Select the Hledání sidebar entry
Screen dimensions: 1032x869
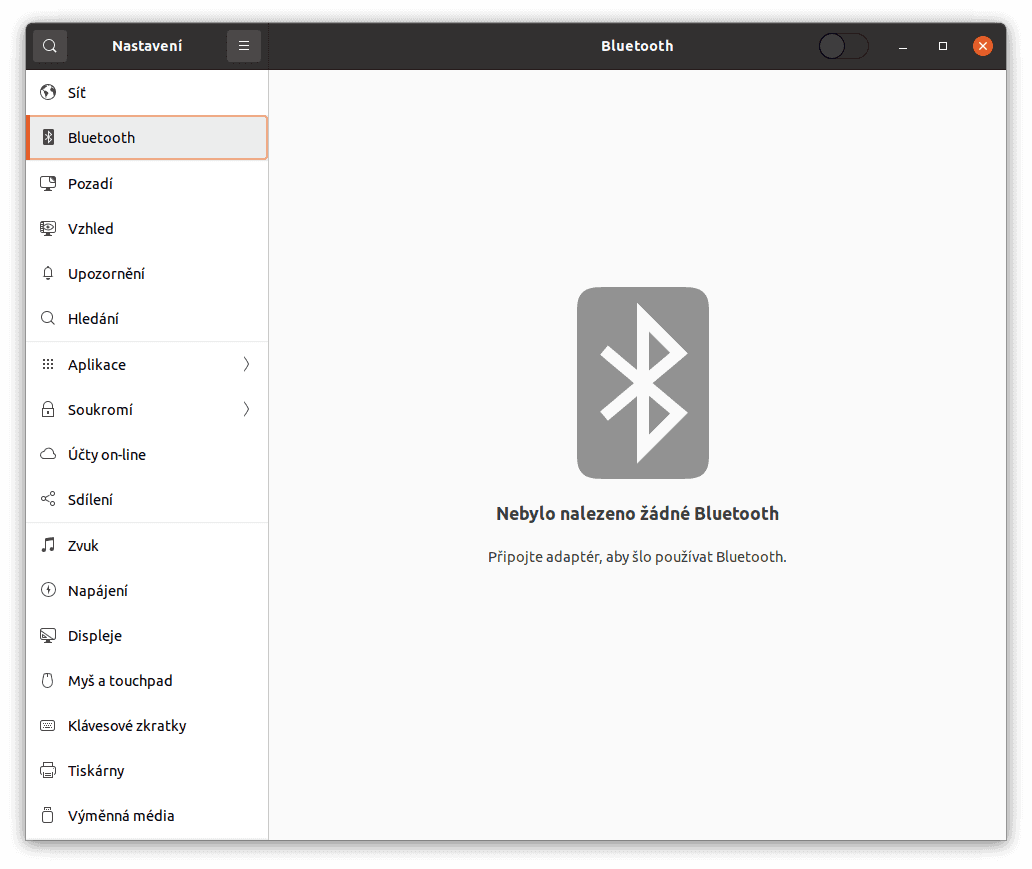pos(147,319)
